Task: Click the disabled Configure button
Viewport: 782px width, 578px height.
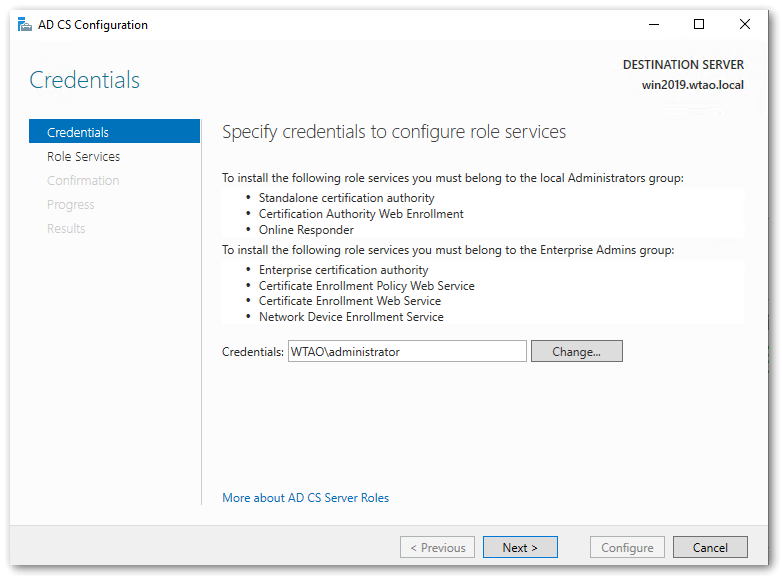Action: (x=627, y=548)
